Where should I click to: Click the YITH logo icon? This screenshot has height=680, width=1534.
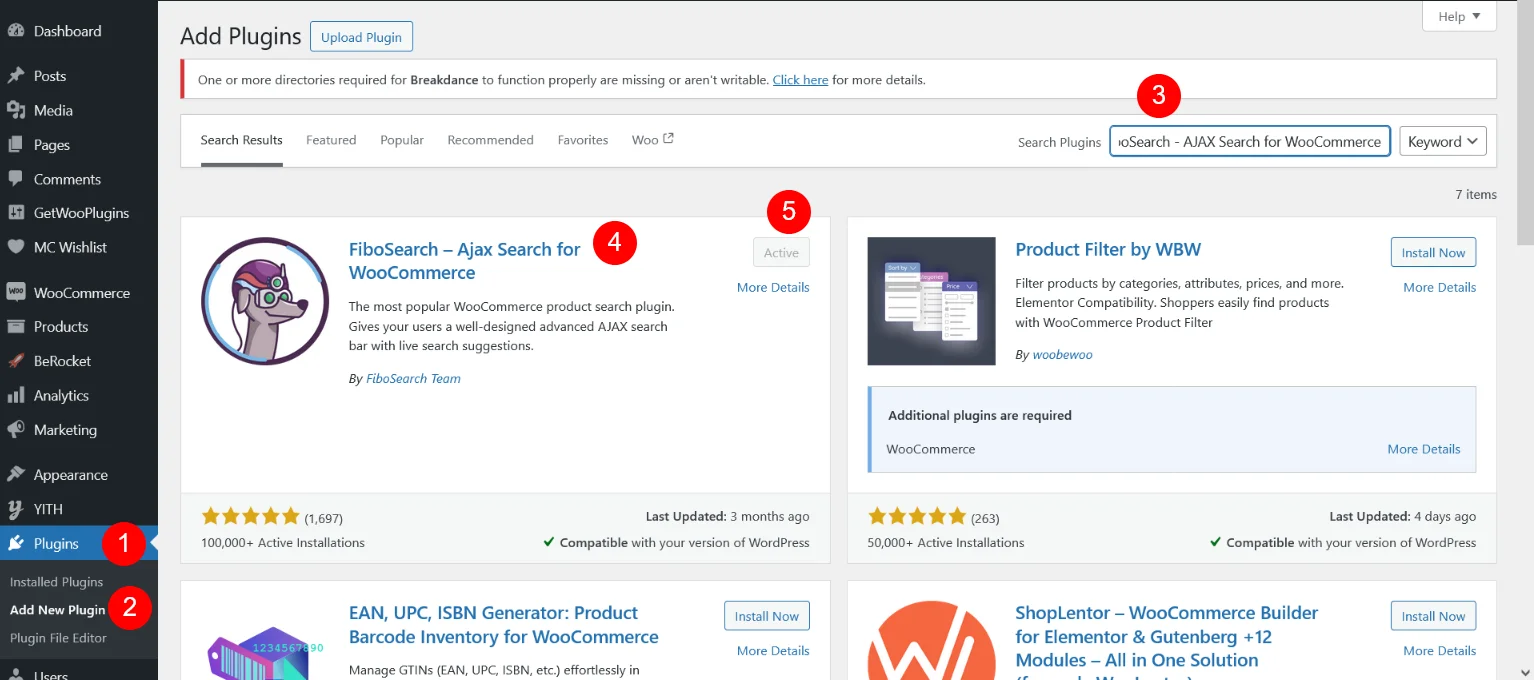pyautogui.click(x=16, y=509)
